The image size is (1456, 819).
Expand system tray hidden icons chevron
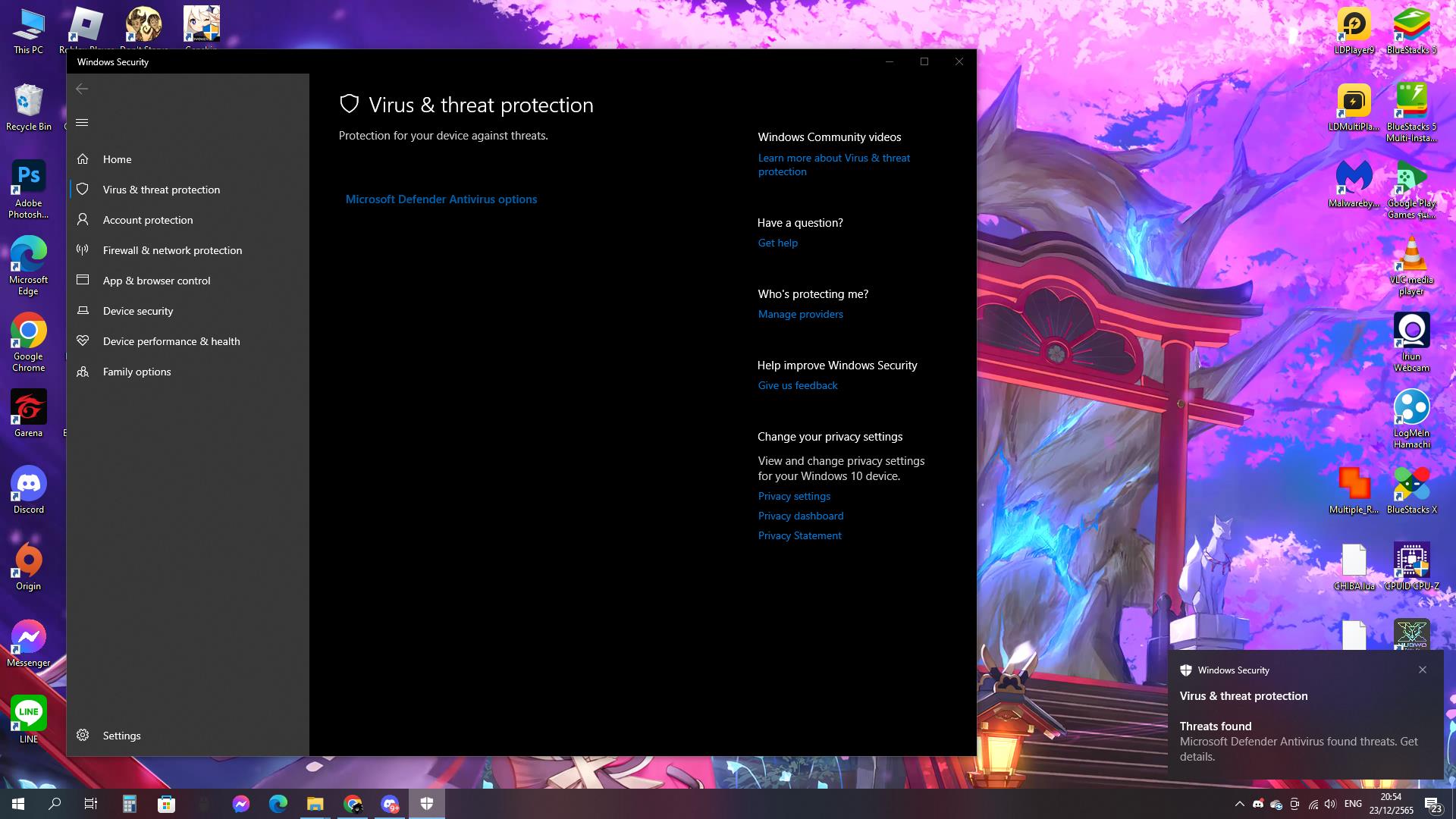[1239, 804]
